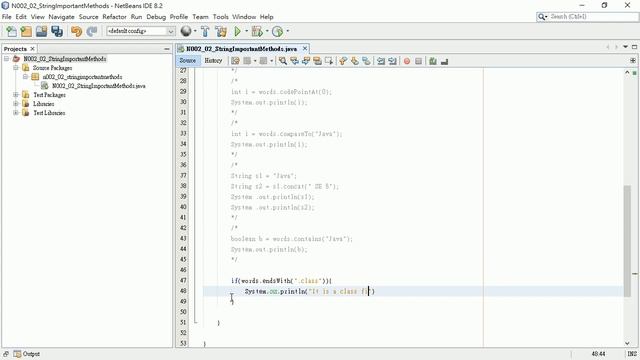
Task: Run the project with green play icon
Action: (x=238, y=31)
